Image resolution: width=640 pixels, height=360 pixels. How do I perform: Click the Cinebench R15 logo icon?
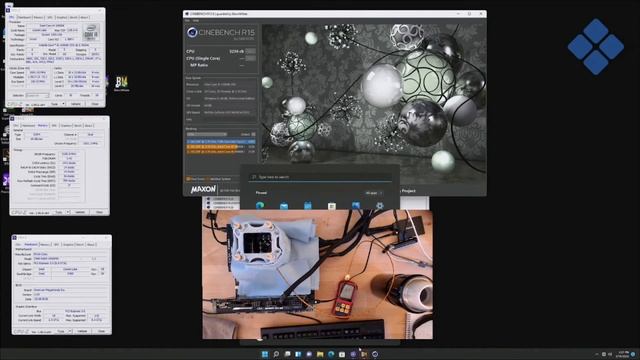(192, 32)
